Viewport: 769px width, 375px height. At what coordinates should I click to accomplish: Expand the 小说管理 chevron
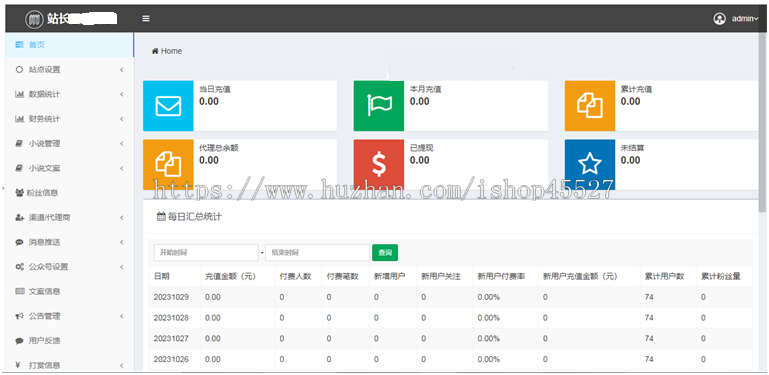pyautogui.click(x=122, y=144)
